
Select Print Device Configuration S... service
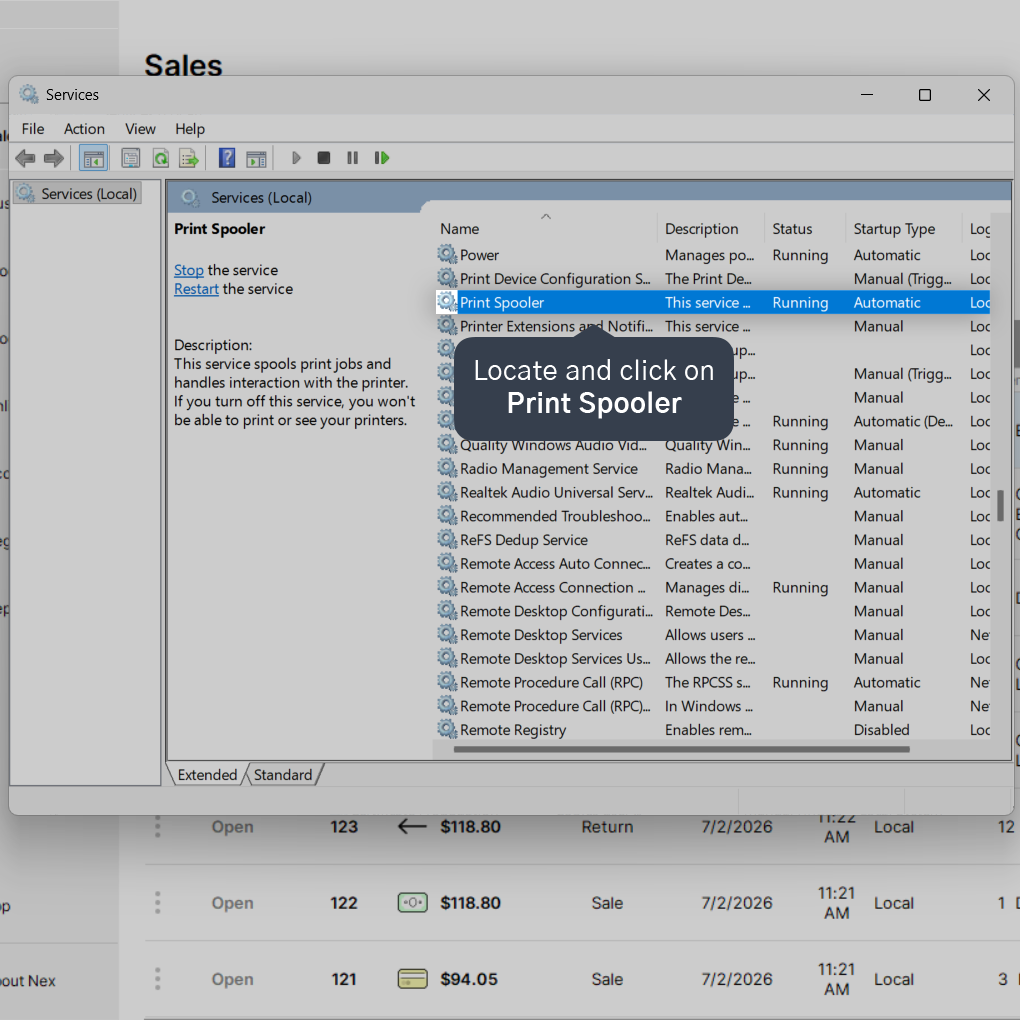tap(713, 279)
